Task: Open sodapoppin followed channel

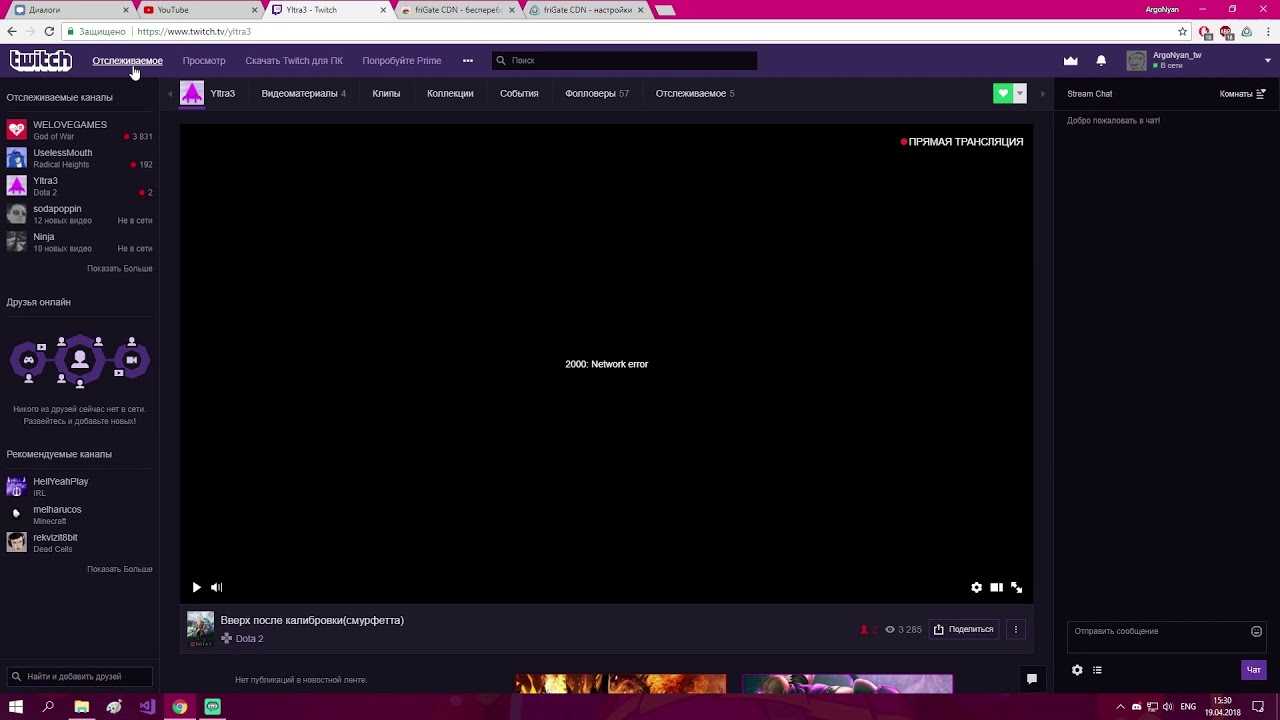Action: click(x=79, y=214)
